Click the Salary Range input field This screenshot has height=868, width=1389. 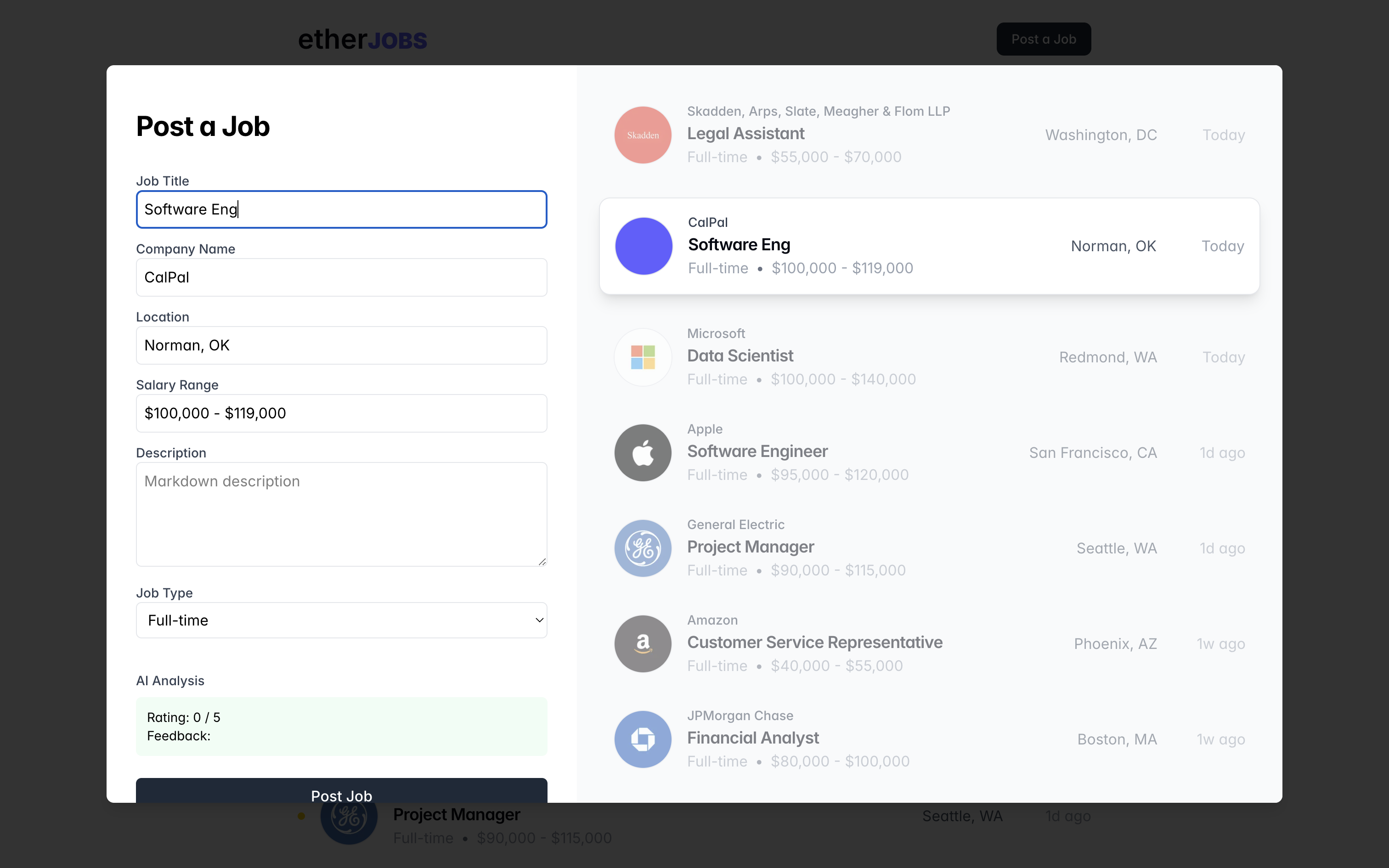[x=341, y=413]
